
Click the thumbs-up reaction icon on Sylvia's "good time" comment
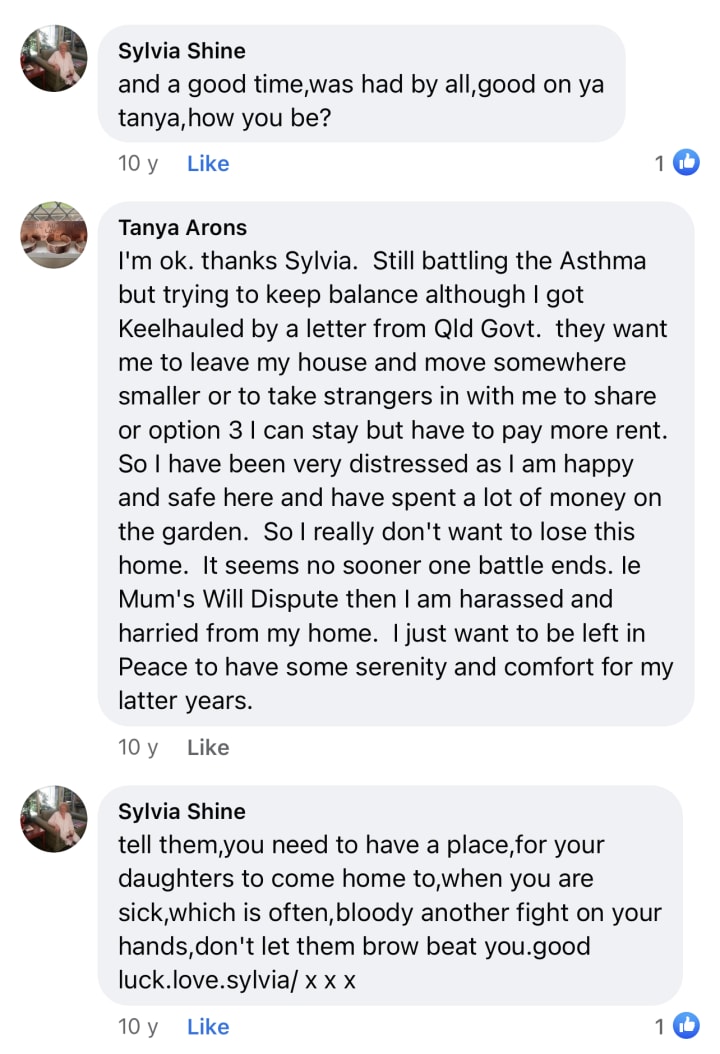pos(686,163)
